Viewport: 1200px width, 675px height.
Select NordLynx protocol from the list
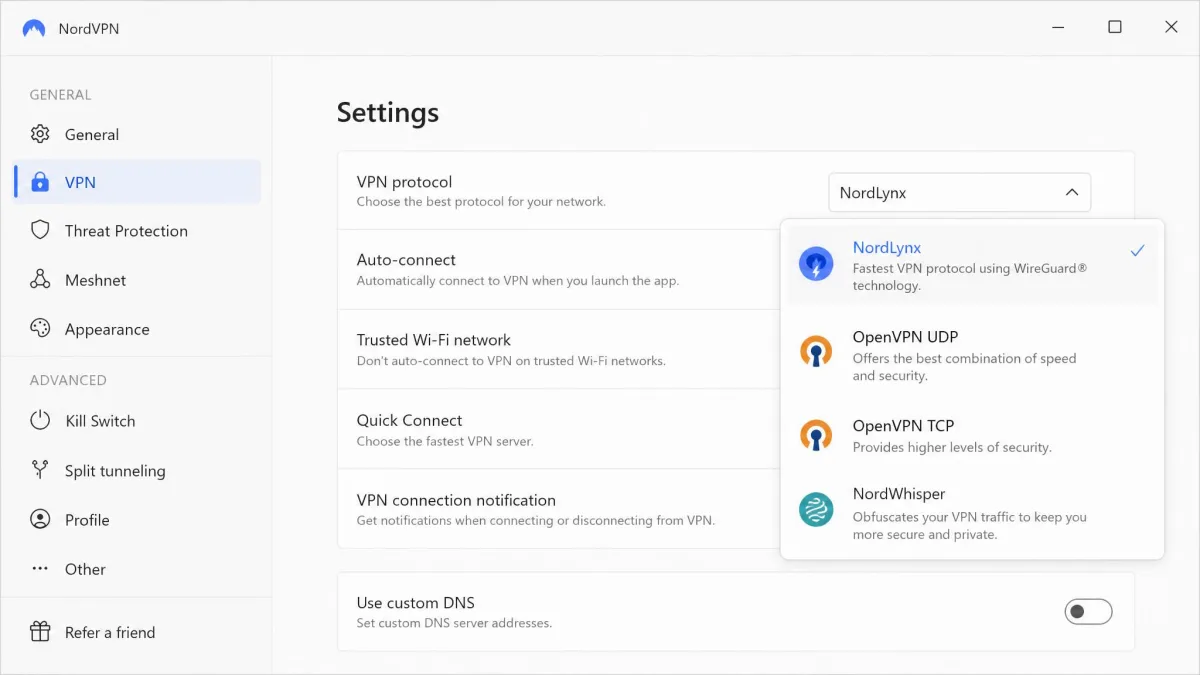[x=972, y=265]
